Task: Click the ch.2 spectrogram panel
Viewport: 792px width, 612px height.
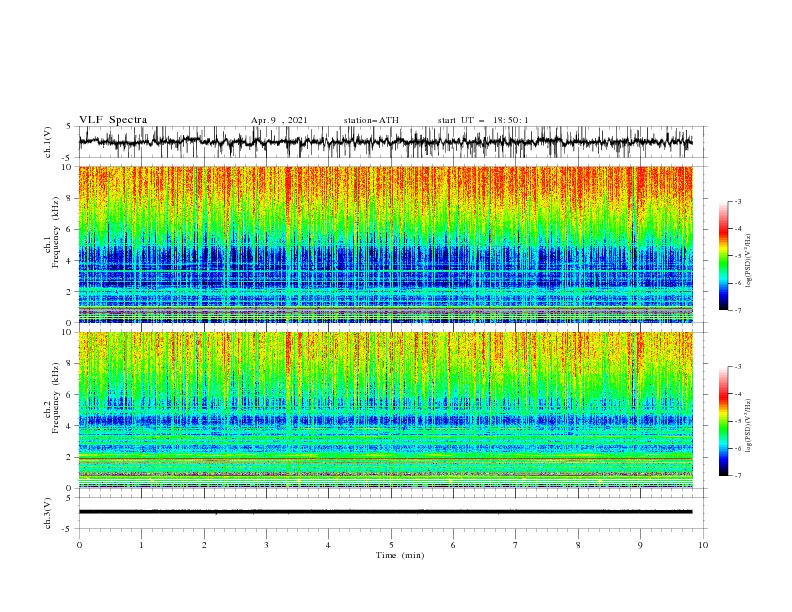Action: pos(385,410)
